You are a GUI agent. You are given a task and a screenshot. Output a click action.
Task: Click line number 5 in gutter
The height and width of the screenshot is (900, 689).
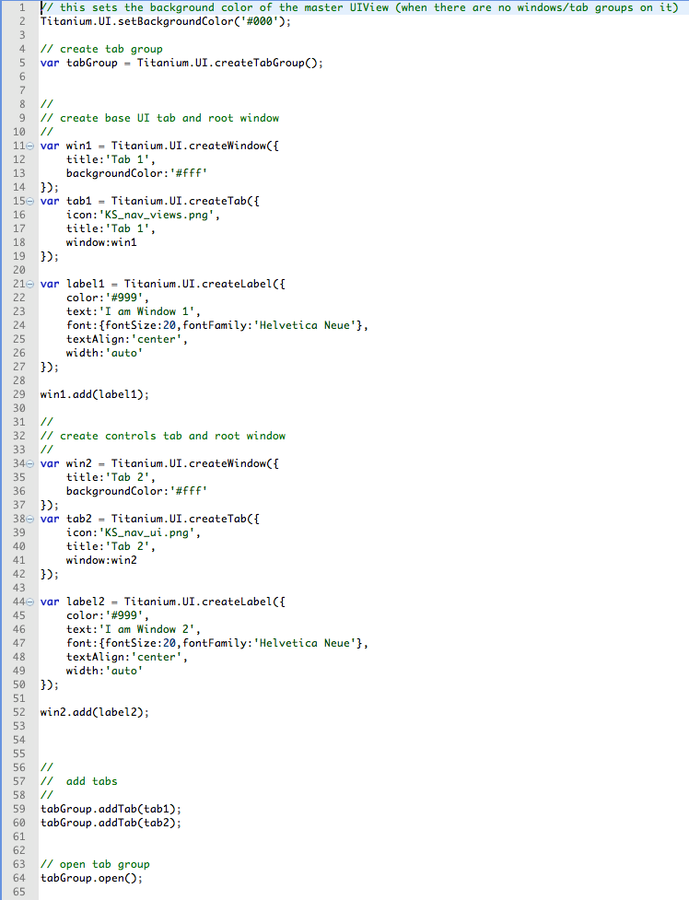point(22,63)
